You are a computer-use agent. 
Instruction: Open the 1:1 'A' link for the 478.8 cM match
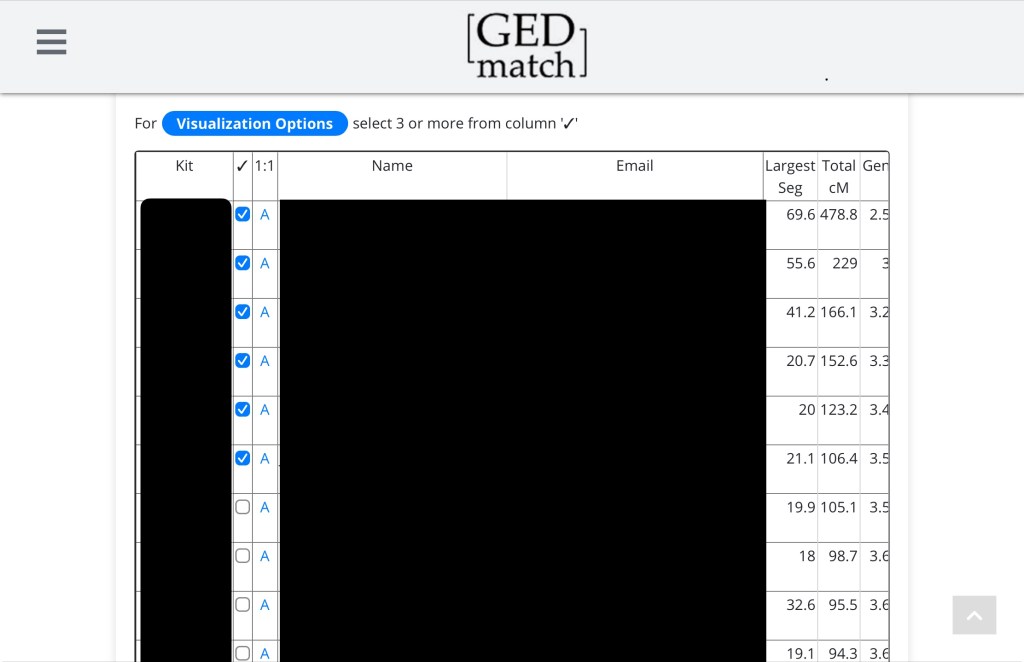(265, 215)
